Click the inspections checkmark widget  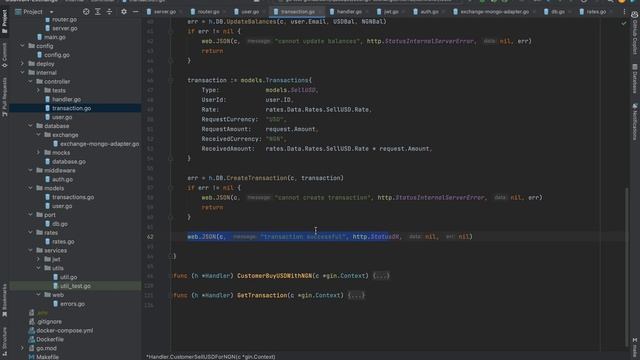point(623,24)
